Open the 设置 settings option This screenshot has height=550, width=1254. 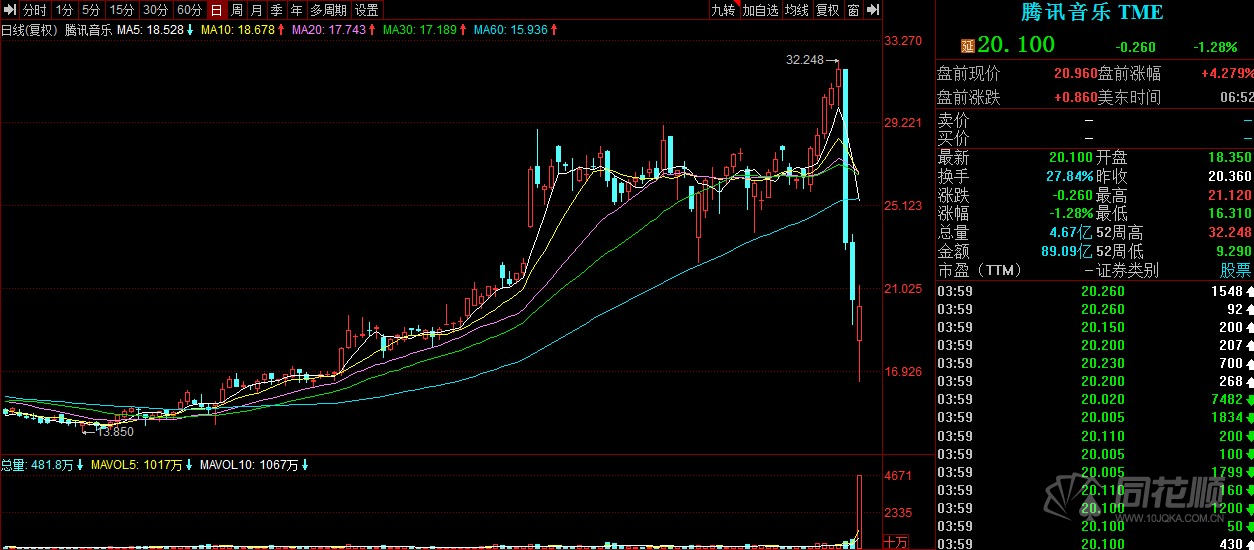[x=367, y=10]
